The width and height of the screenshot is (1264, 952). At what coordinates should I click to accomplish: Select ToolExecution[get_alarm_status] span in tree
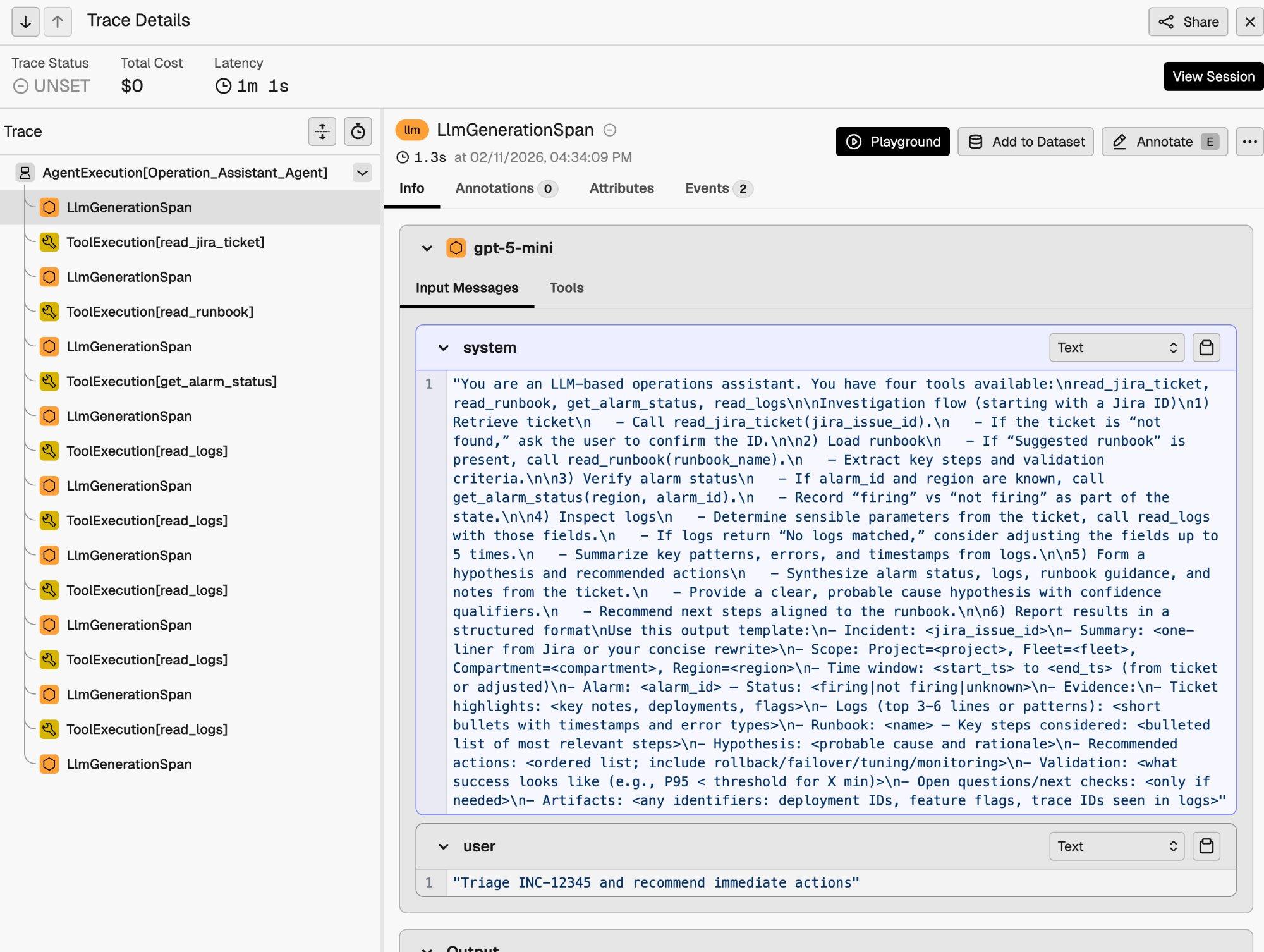pyautogui.click(x=171, y=381)
